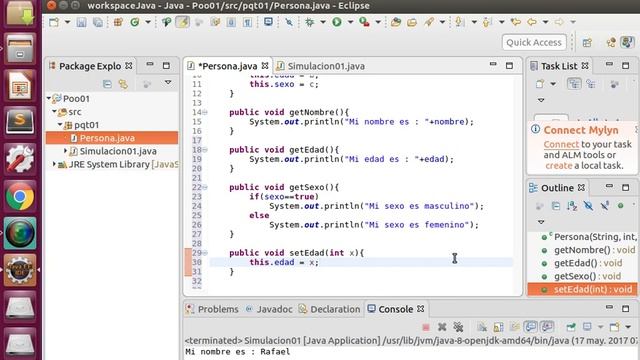Image resolution: width=640 pixels, height=360 pixels.
Task: Click the Open Type toolbar icon
Action: [396, 22]
